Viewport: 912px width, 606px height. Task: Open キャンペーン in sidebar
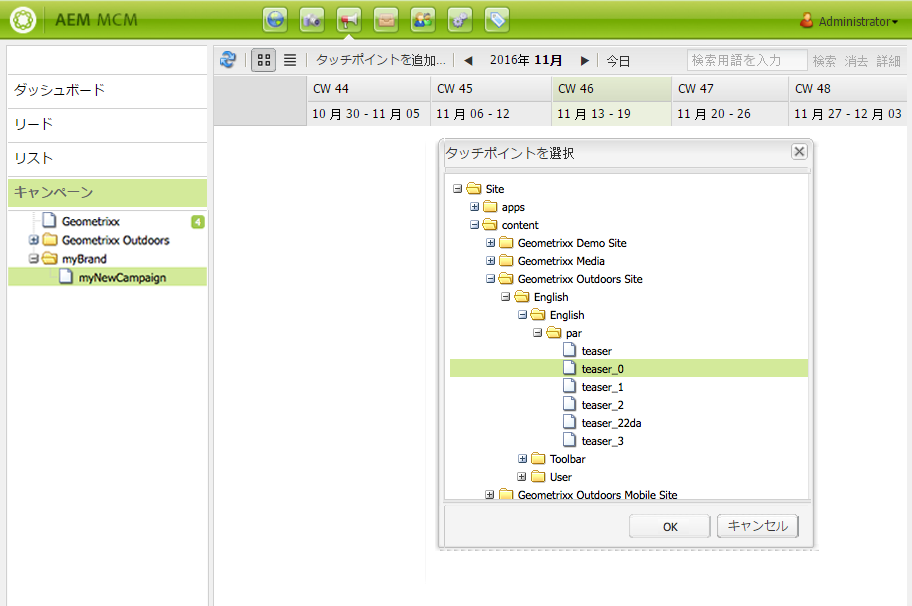click(108, 193)
